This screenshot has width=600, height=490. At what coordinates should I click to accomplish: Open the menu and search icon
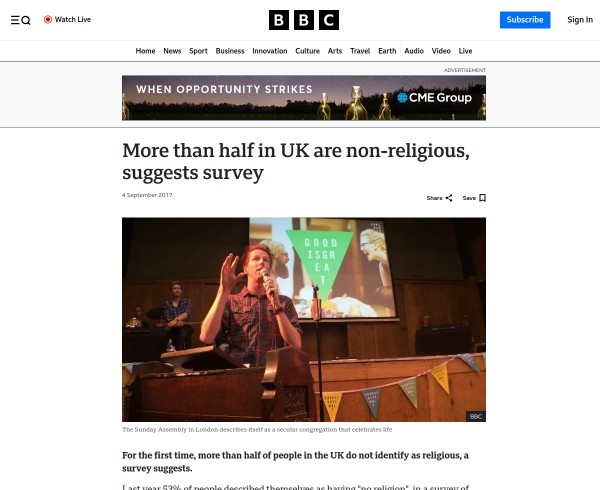click(21, 20)
